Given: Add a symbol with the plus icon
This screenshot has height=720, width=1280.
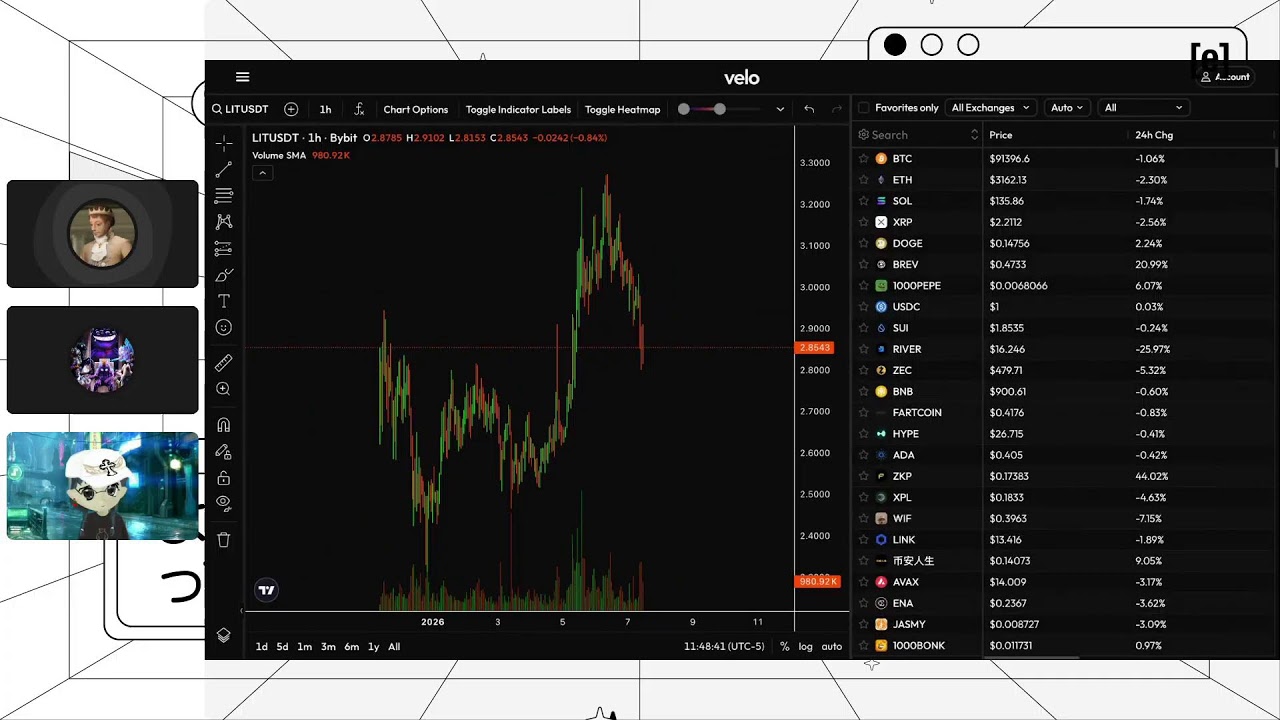Looking at the screenshot, I should click(291, 109).
